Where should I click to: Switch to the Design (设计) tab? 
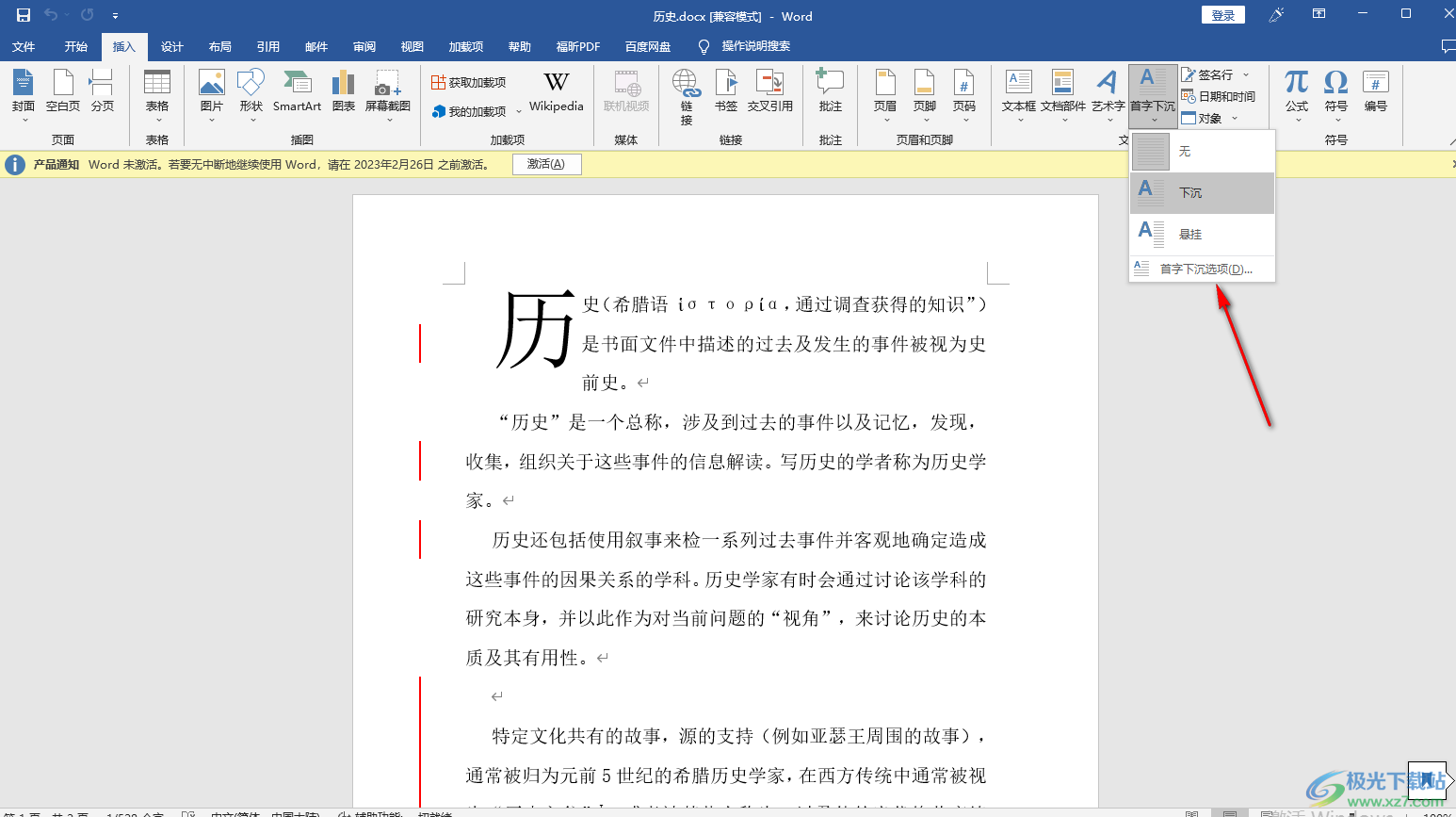172,46
